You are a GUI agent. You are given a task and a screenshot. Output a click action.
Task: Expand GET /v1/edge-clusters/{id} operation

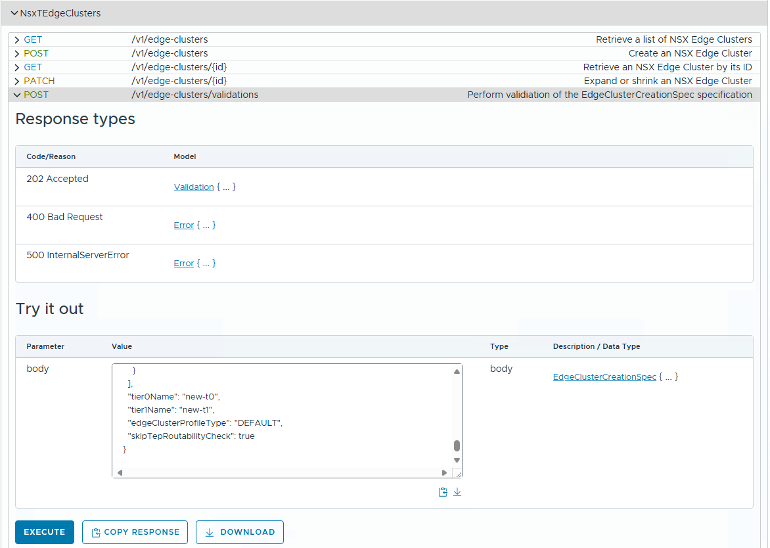17,67
